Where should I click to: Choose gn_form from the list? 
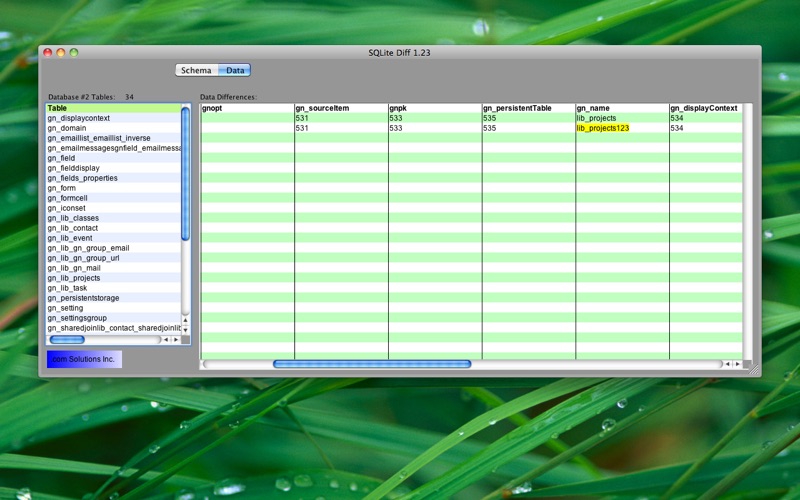click(114, 188)
